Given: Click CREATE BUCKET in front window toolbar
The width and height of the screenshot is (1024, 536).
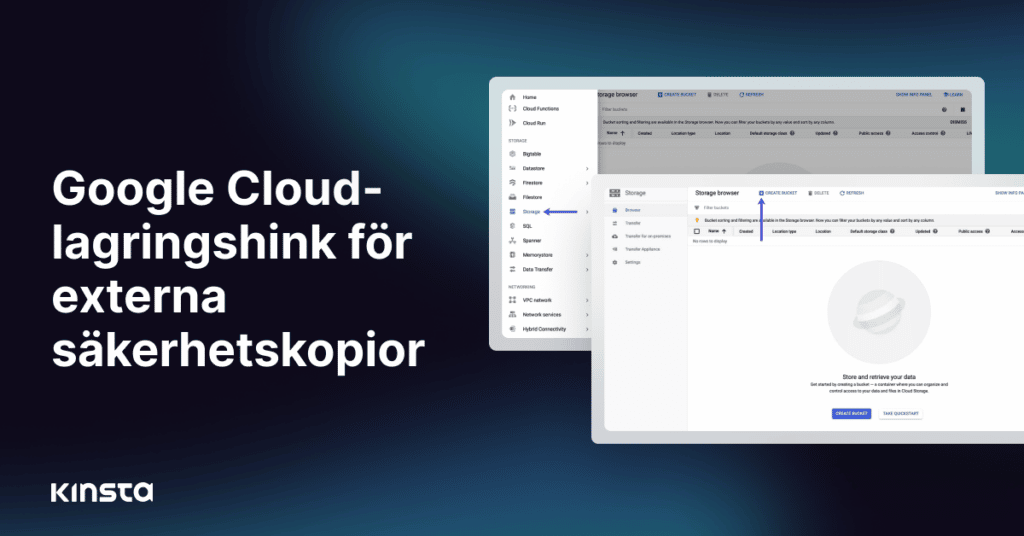Looking at the screenshot, I should click(778, 193).
